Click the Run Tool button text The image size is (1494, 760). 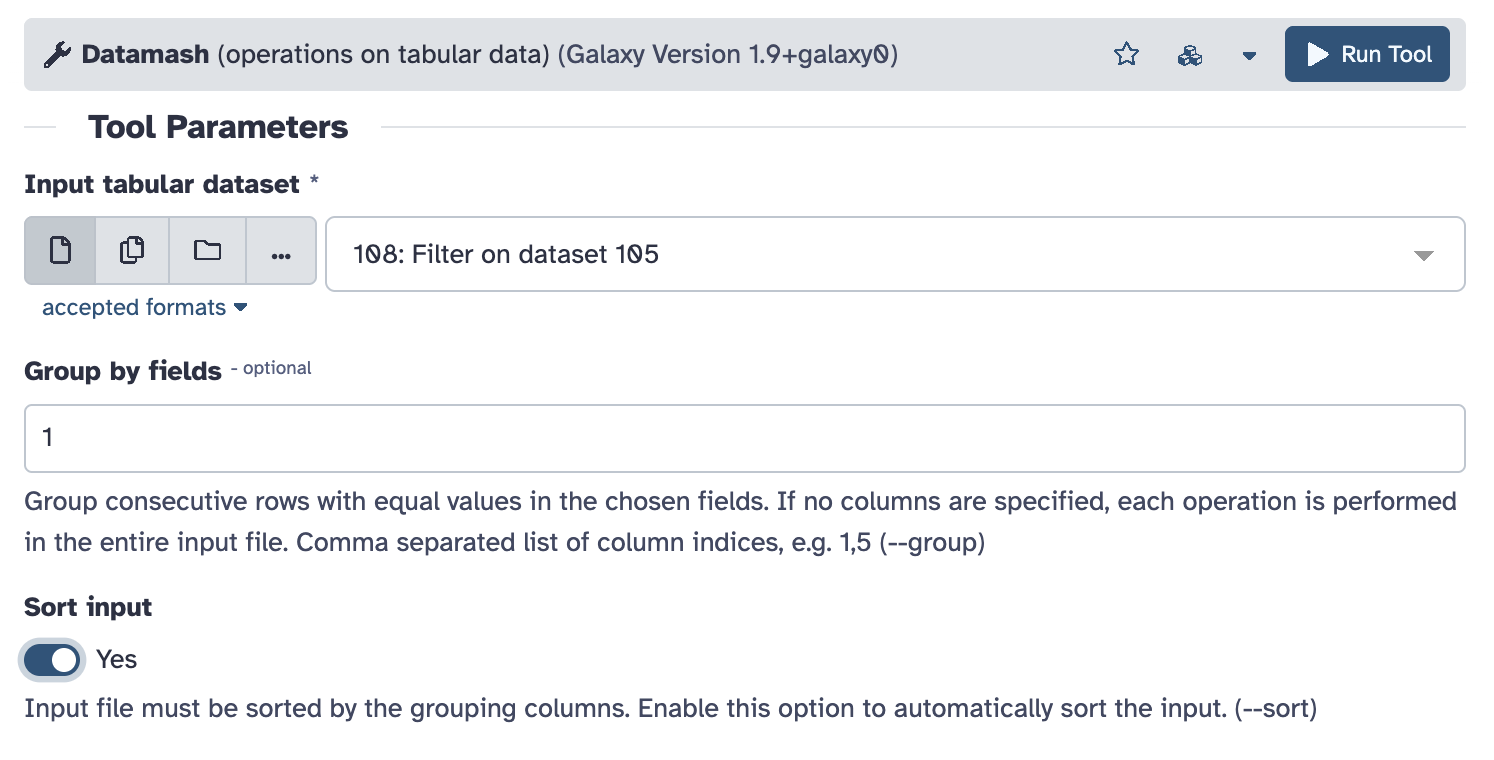(x=1386, y=55)
